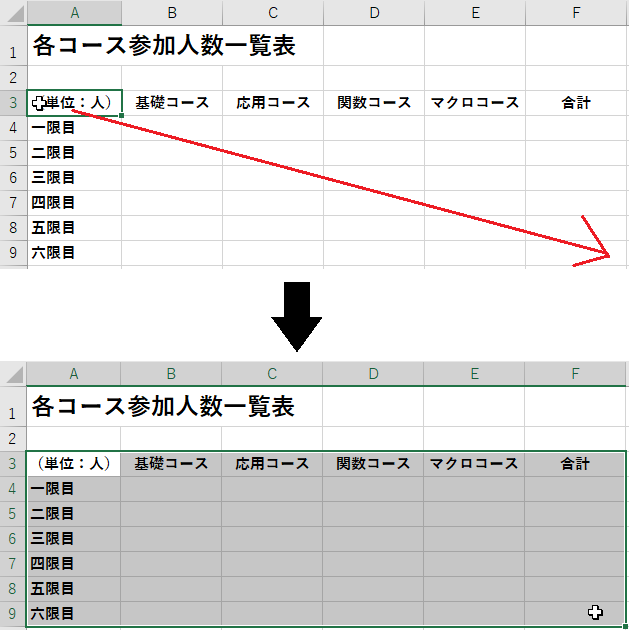
Task: Click fill handle of cell A3 in upper sheet
Action: point(121,116)
